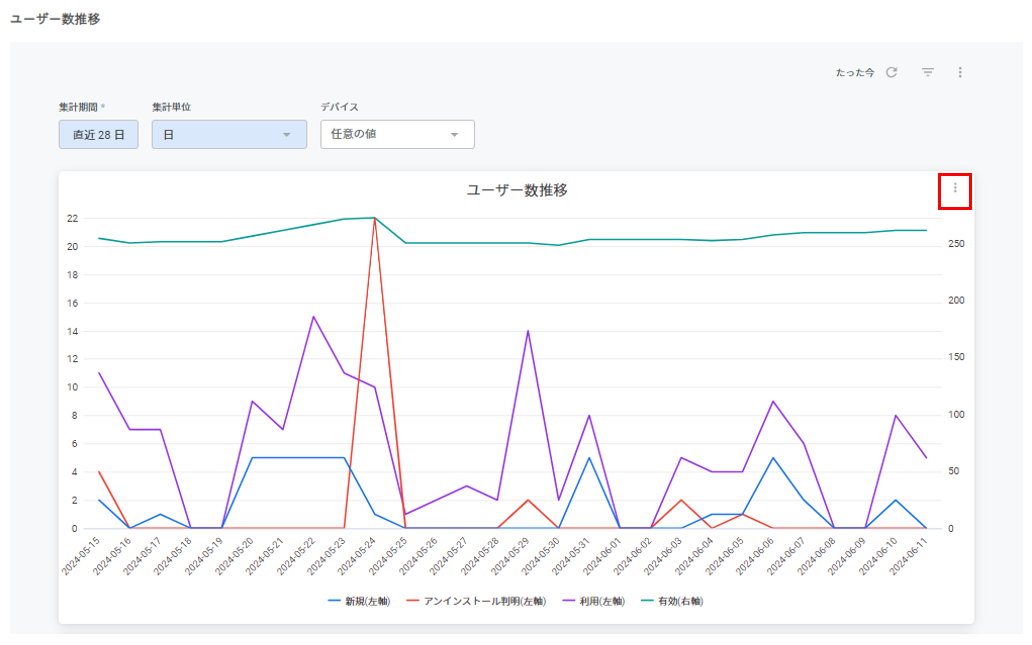Click the 2024-05-15 x-axis date label
1032x645 pixels.
tap(81, 556)
